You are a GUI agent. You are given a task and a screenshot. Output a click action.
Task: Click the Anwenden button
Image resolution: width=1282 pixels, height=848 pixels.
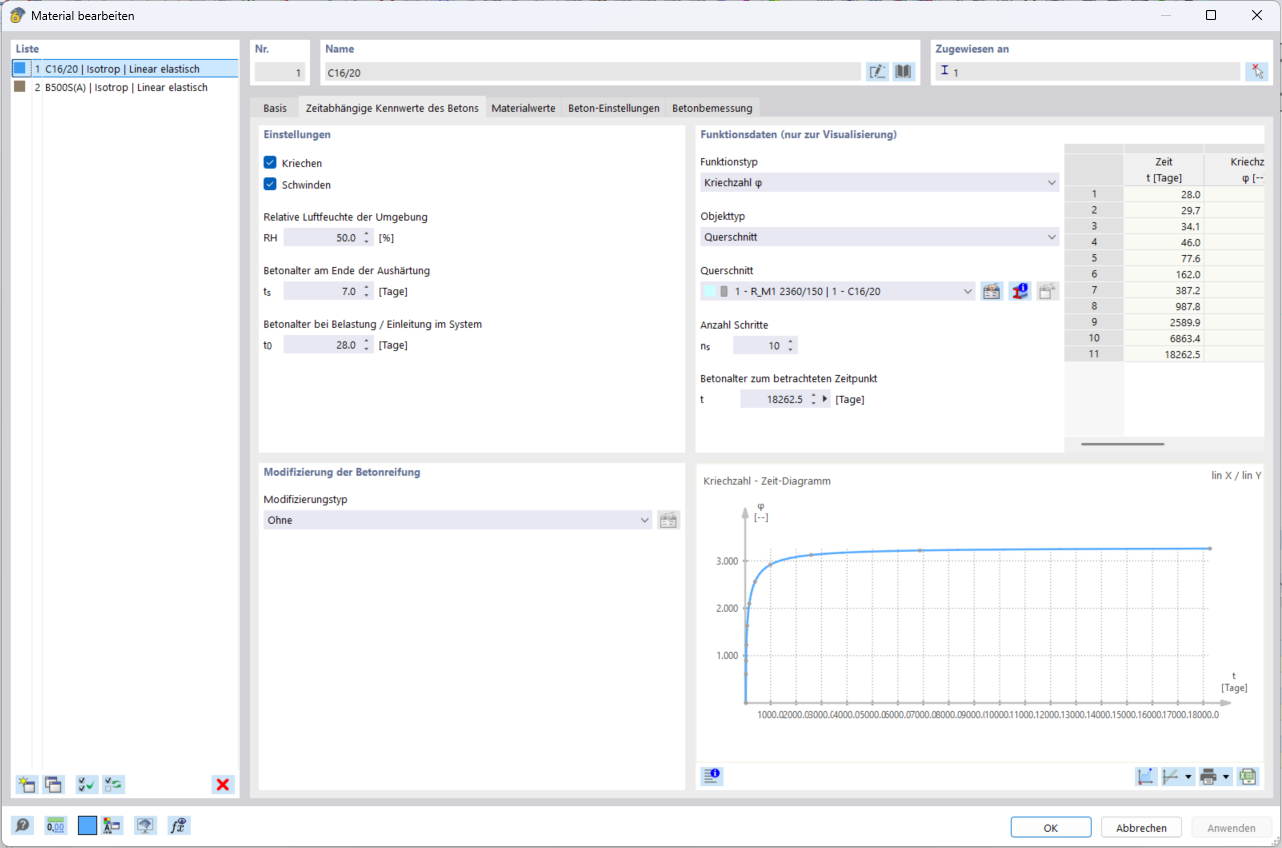tap(1231, 828)
